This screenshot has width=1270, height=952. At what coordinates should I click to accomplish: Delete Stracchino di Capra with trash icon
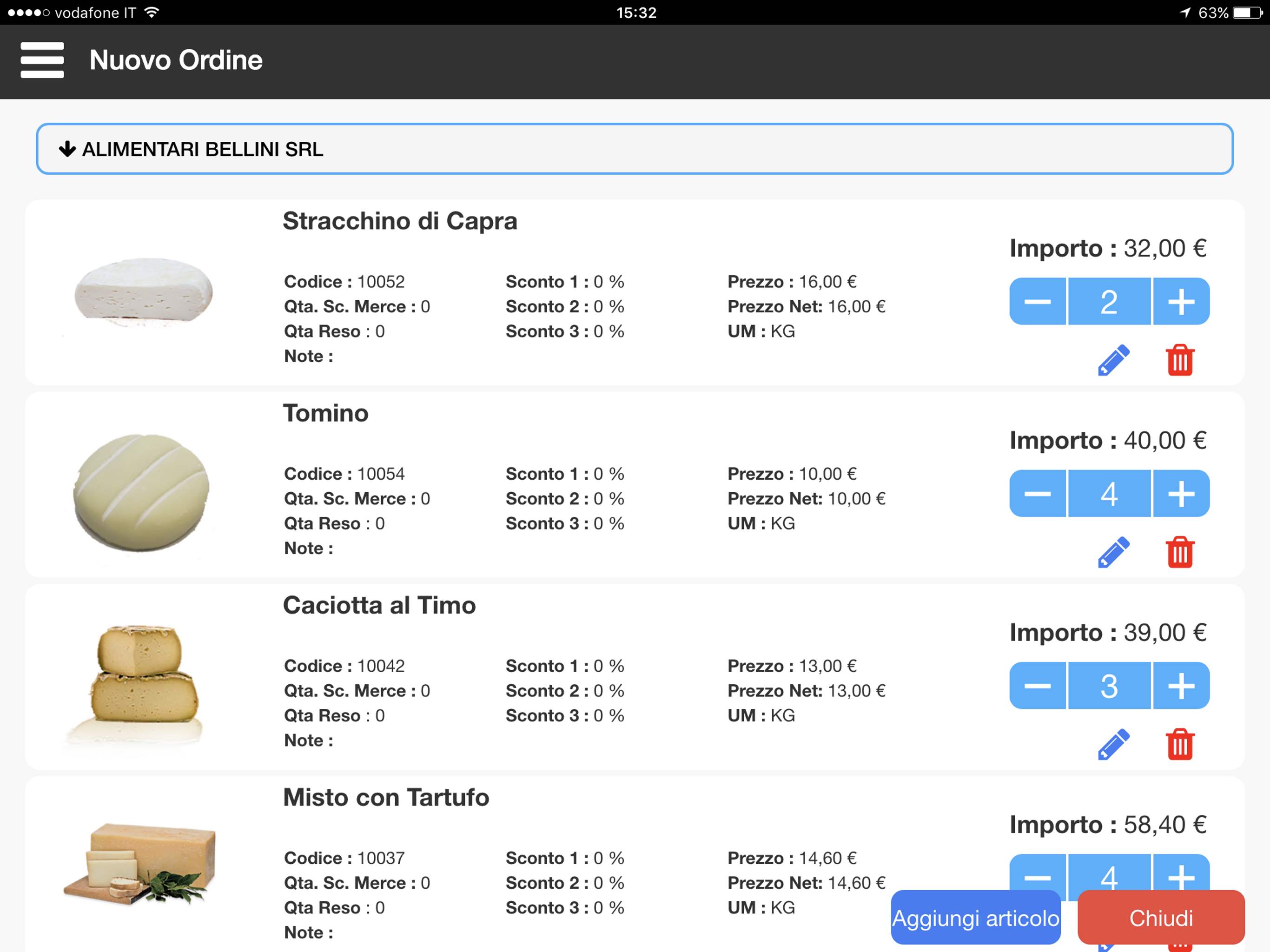point(1180,360)
